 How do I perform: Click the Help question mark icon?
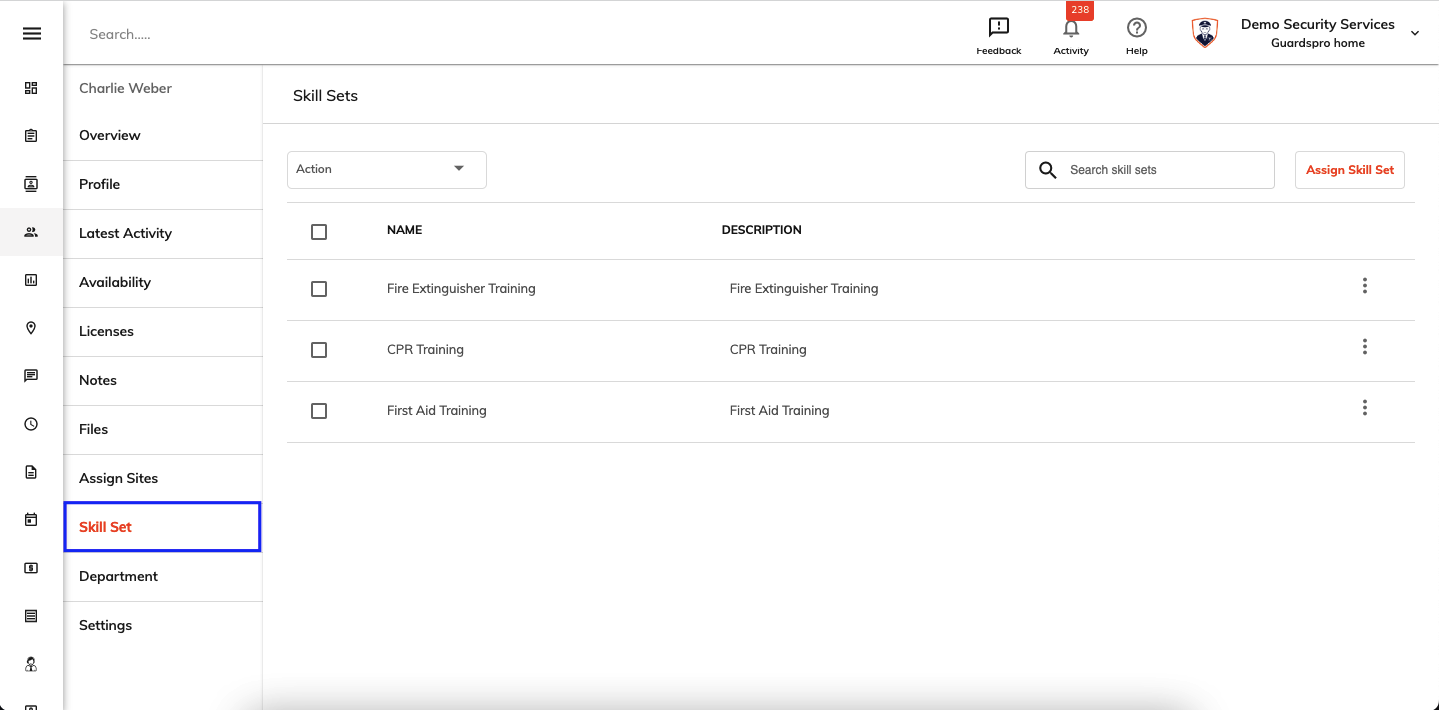[1137, 28]
